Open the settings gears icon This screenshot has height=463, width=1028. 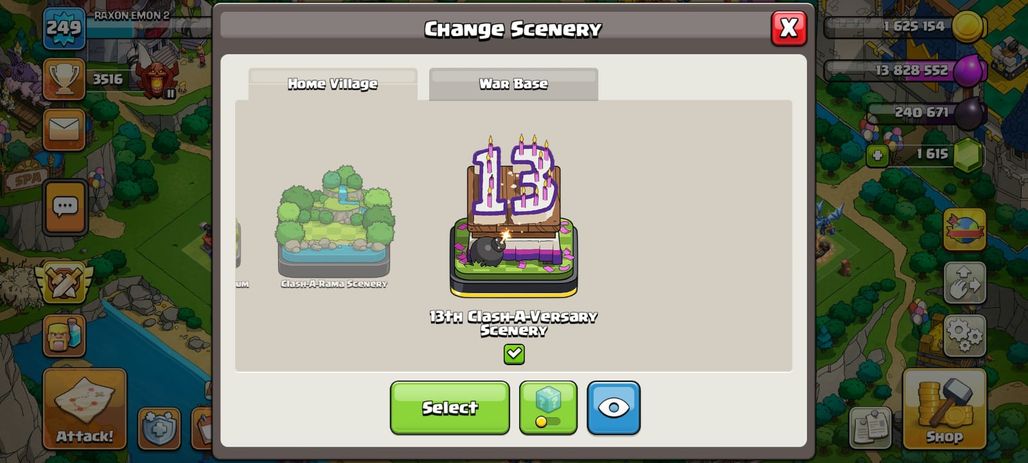coord(964,336)
